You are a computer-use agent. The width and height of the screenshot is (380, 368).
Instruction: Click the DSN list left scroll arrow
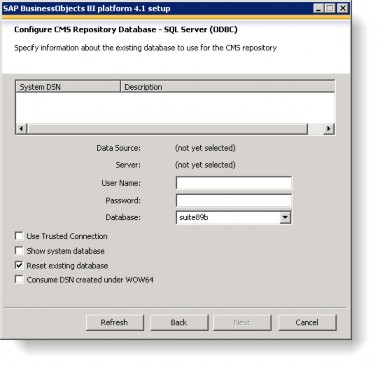(21, 128)
